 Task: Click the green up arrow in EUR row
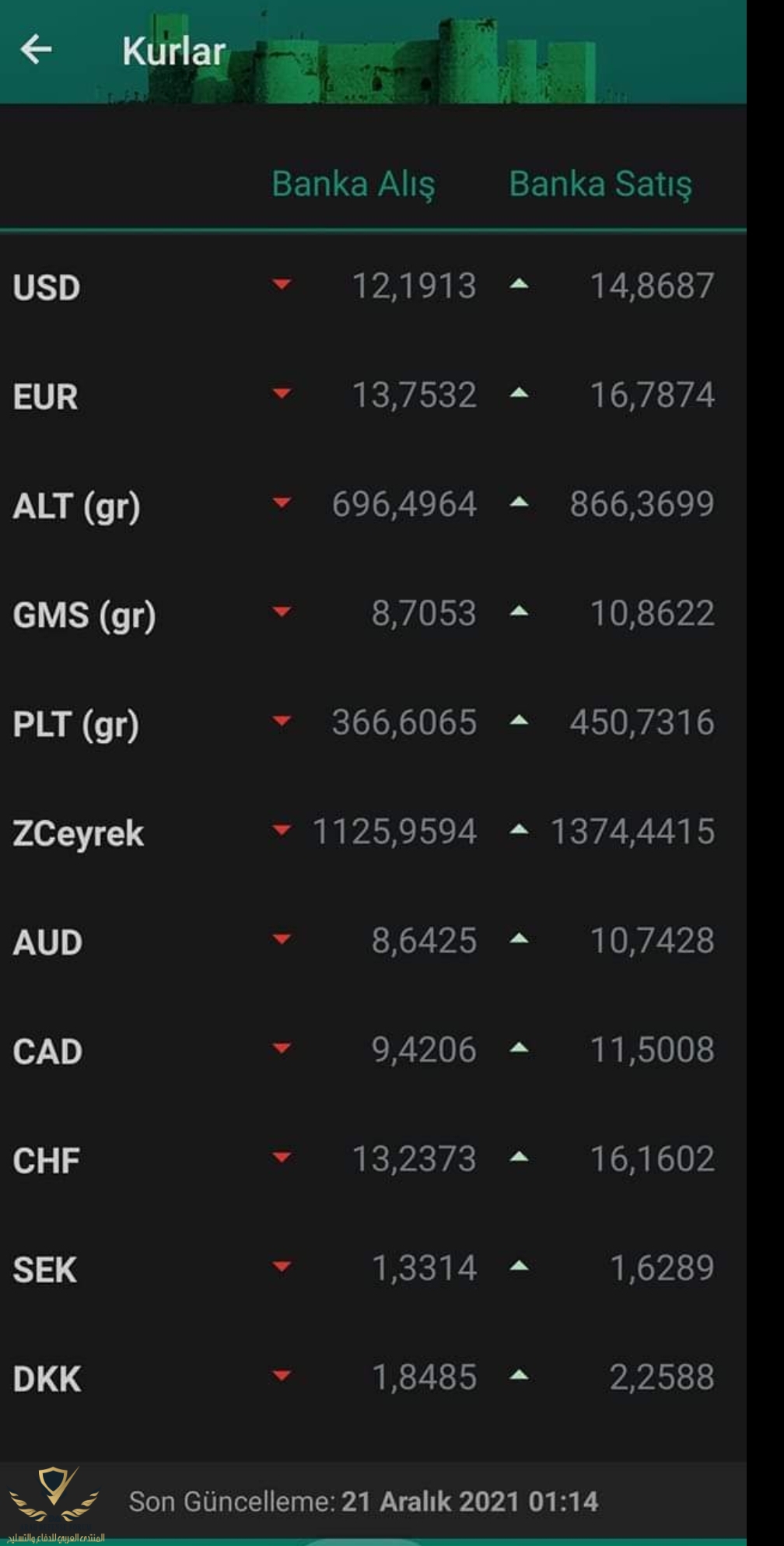[519, 393]
